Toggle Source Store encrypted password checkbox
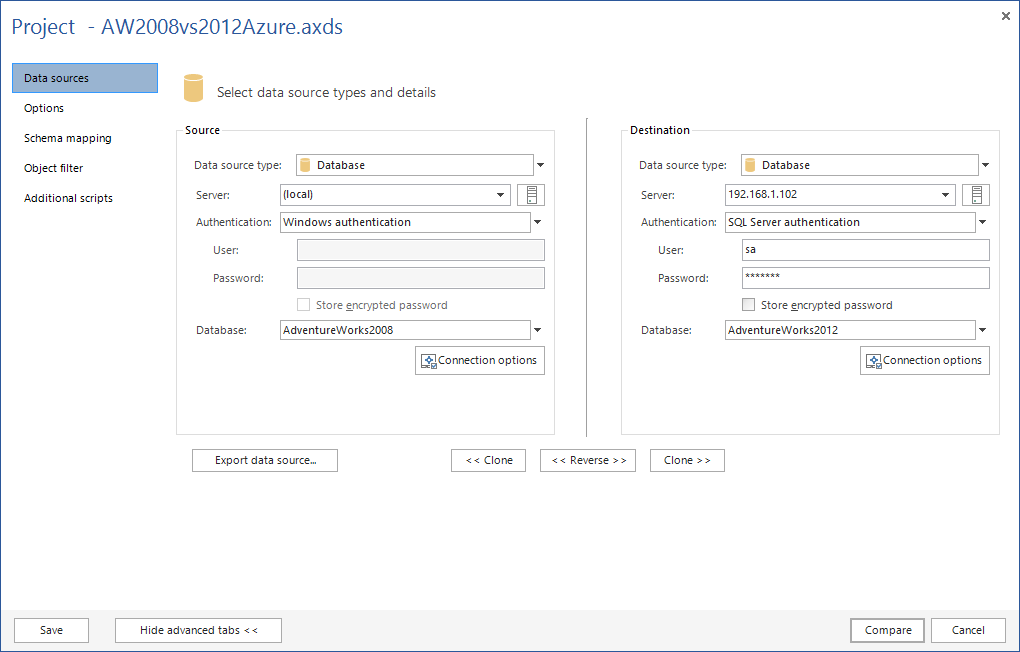Viewport: 1020px width, 652px height. click(x=303, y=305)
